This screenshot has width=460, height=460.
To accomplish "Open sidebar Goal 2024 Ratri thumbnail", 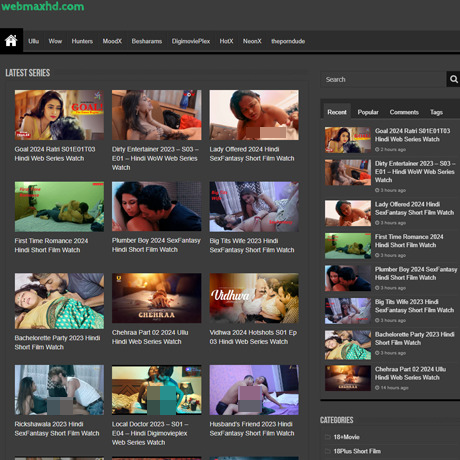I will (x=348, y=140).
